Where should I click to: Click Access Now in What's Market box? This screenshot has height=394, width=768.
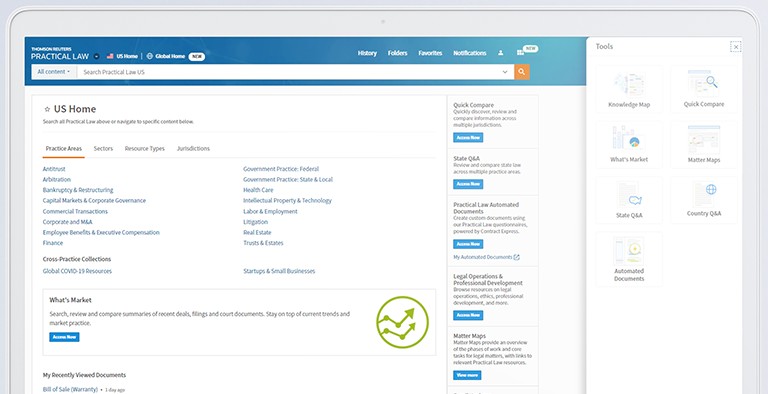(64, 337)
